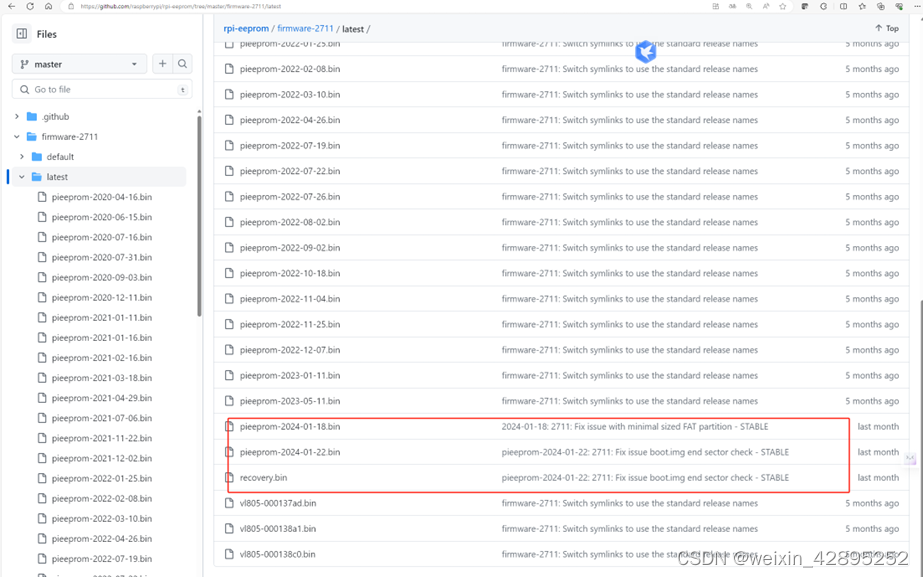Activate the read aloud icon in address bar
Screen dimensions: 923x577
766,6
